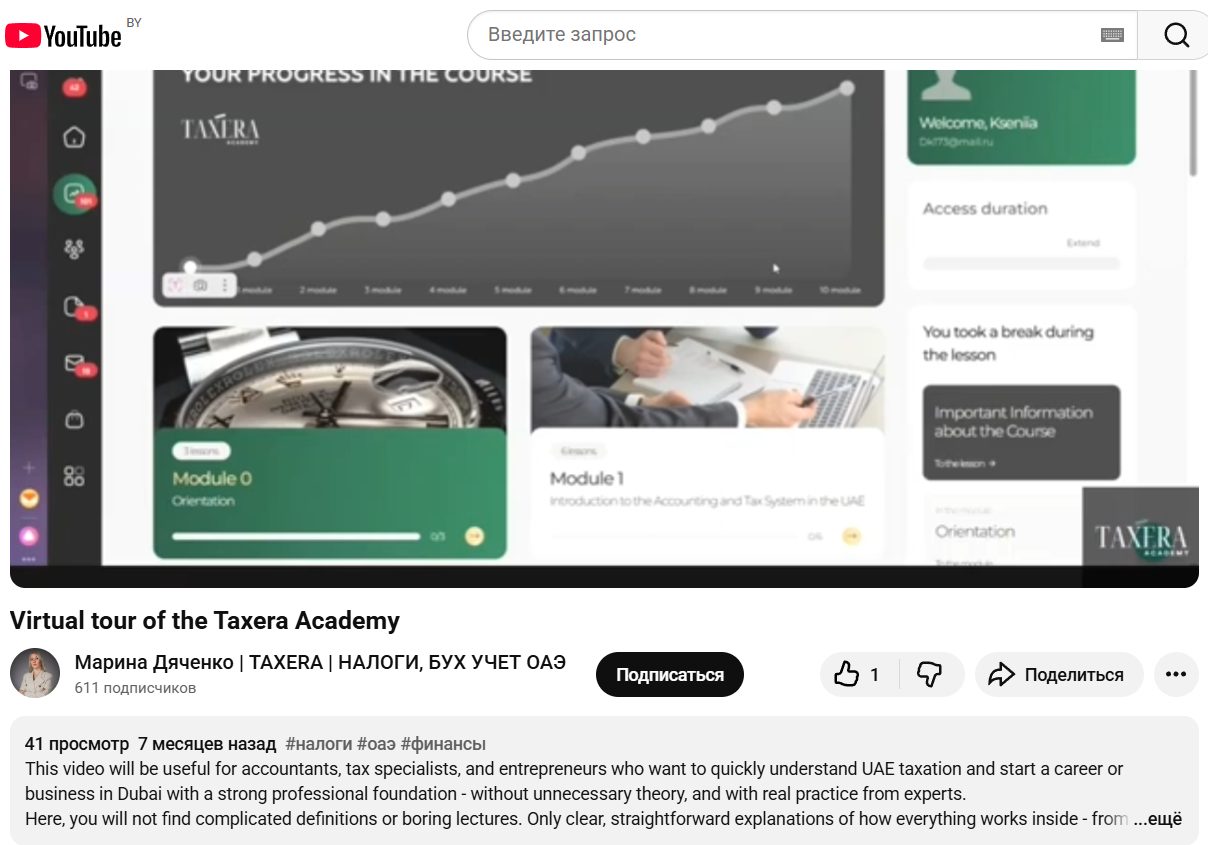Like the video with thumbs up
The image size is (1208, 845).
860,675
